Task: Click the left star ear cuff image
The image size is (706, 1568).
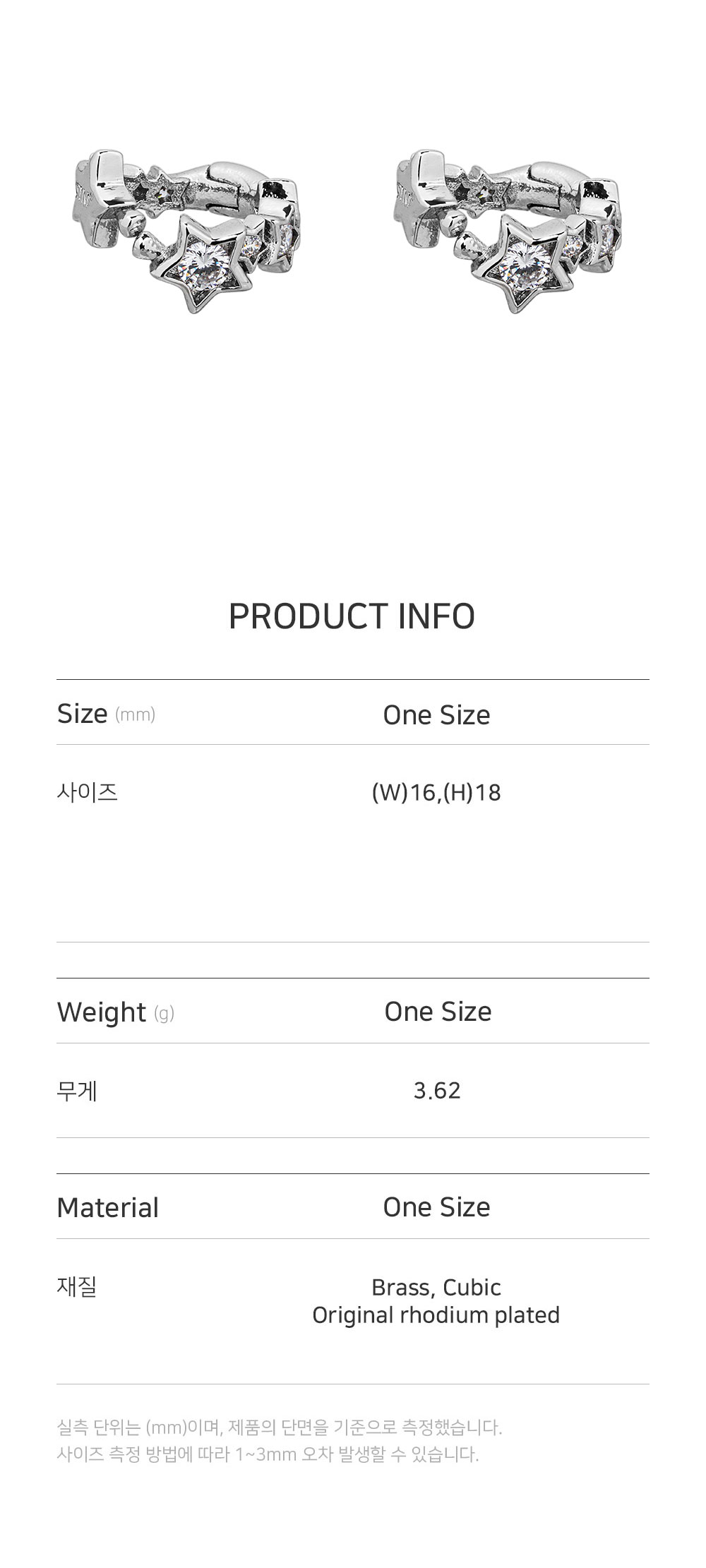Action: 186,227
